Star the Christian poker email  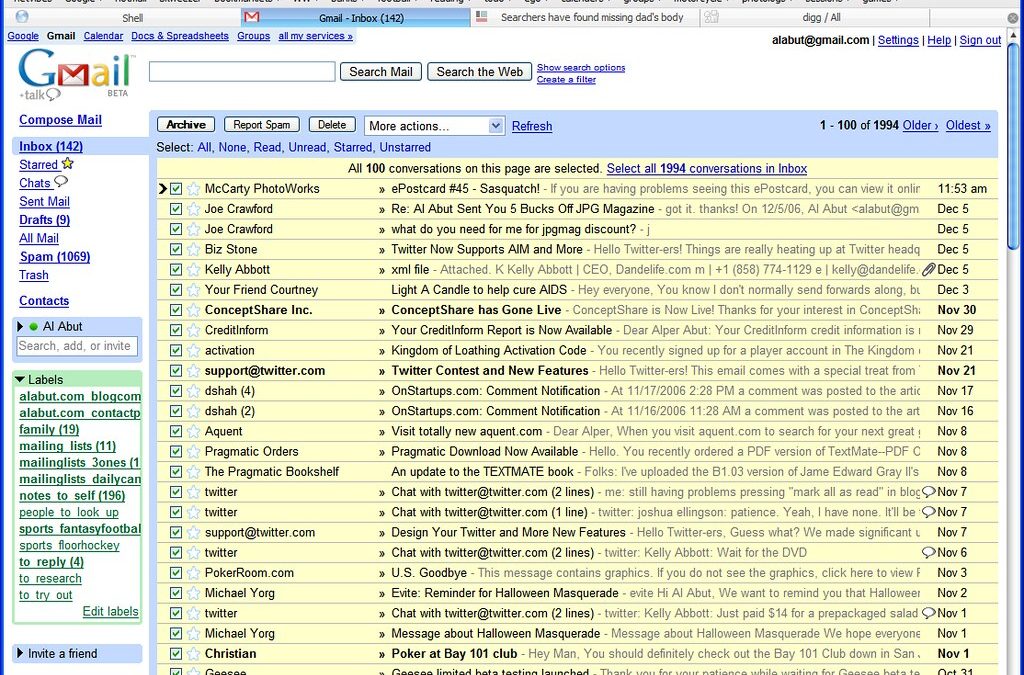pyautogui.click(x=193, y=655)
